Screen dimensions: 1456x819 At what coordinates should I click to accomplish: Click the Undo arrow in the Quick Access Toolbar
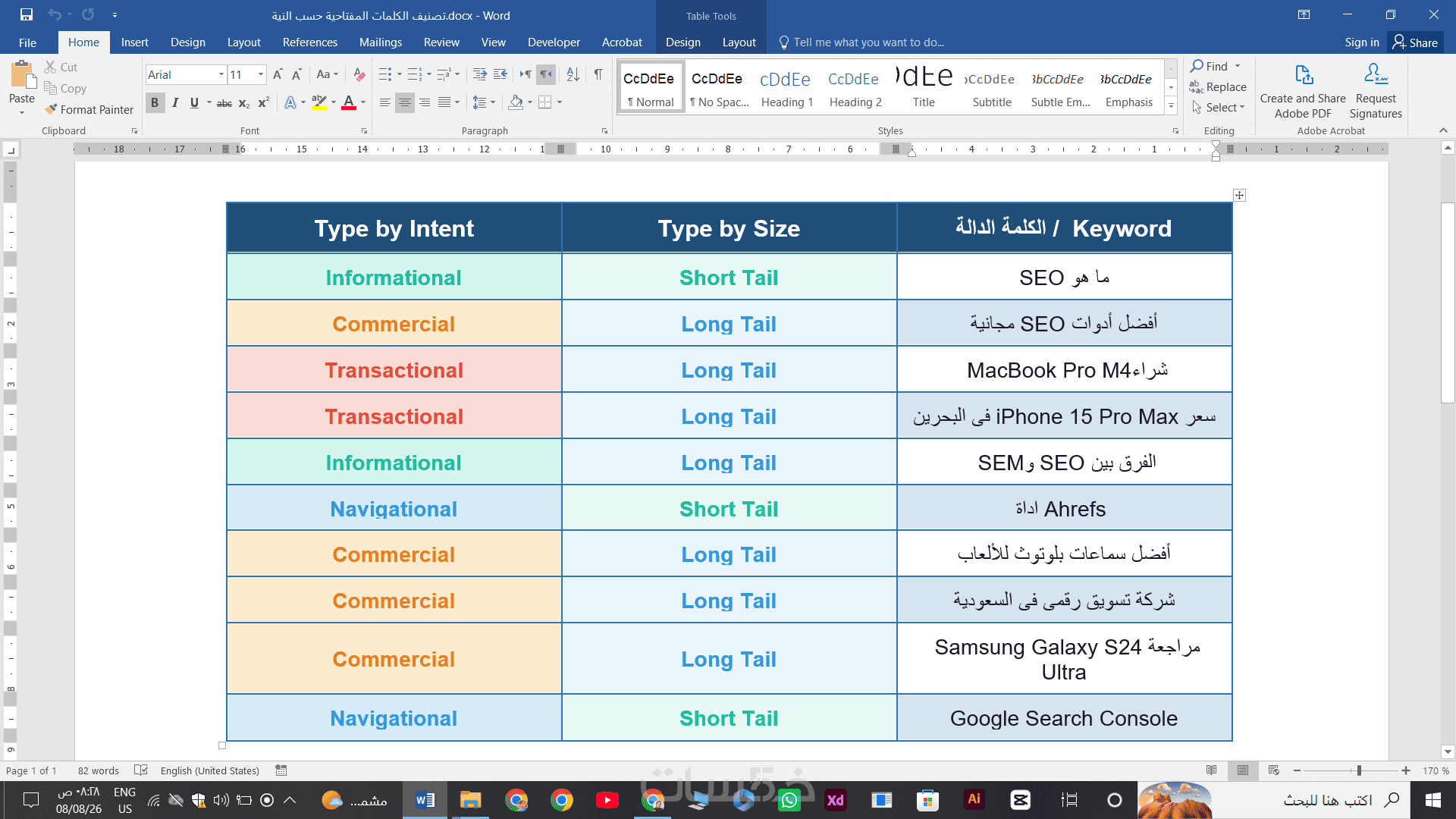54,14
